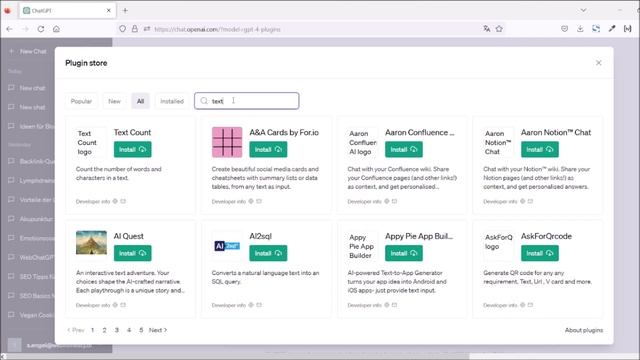Open the downloads arrow icon in toolbar
This screenshot has width=640, height=360.
point(580,29)
